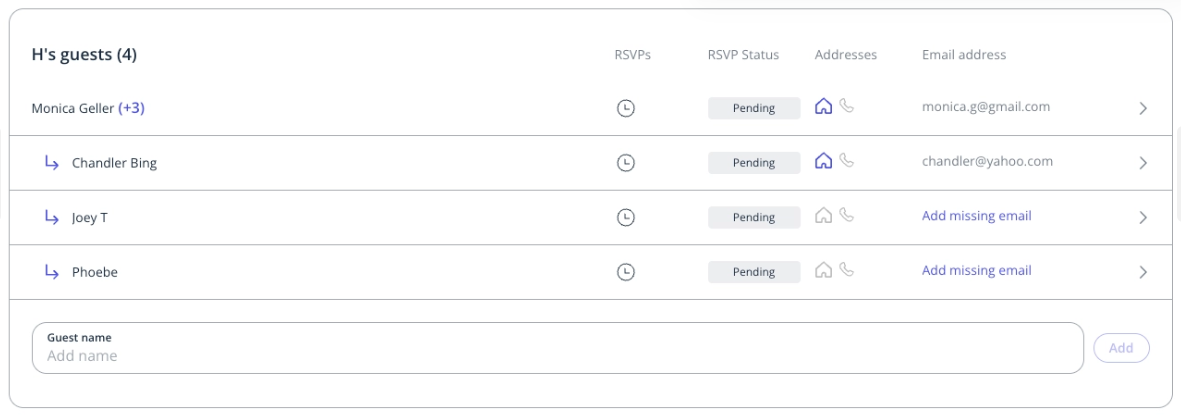Click Chandler Bing's home address icon
Image resolution: width=1181 pixels, height=417 pixels.
point(825,160)
